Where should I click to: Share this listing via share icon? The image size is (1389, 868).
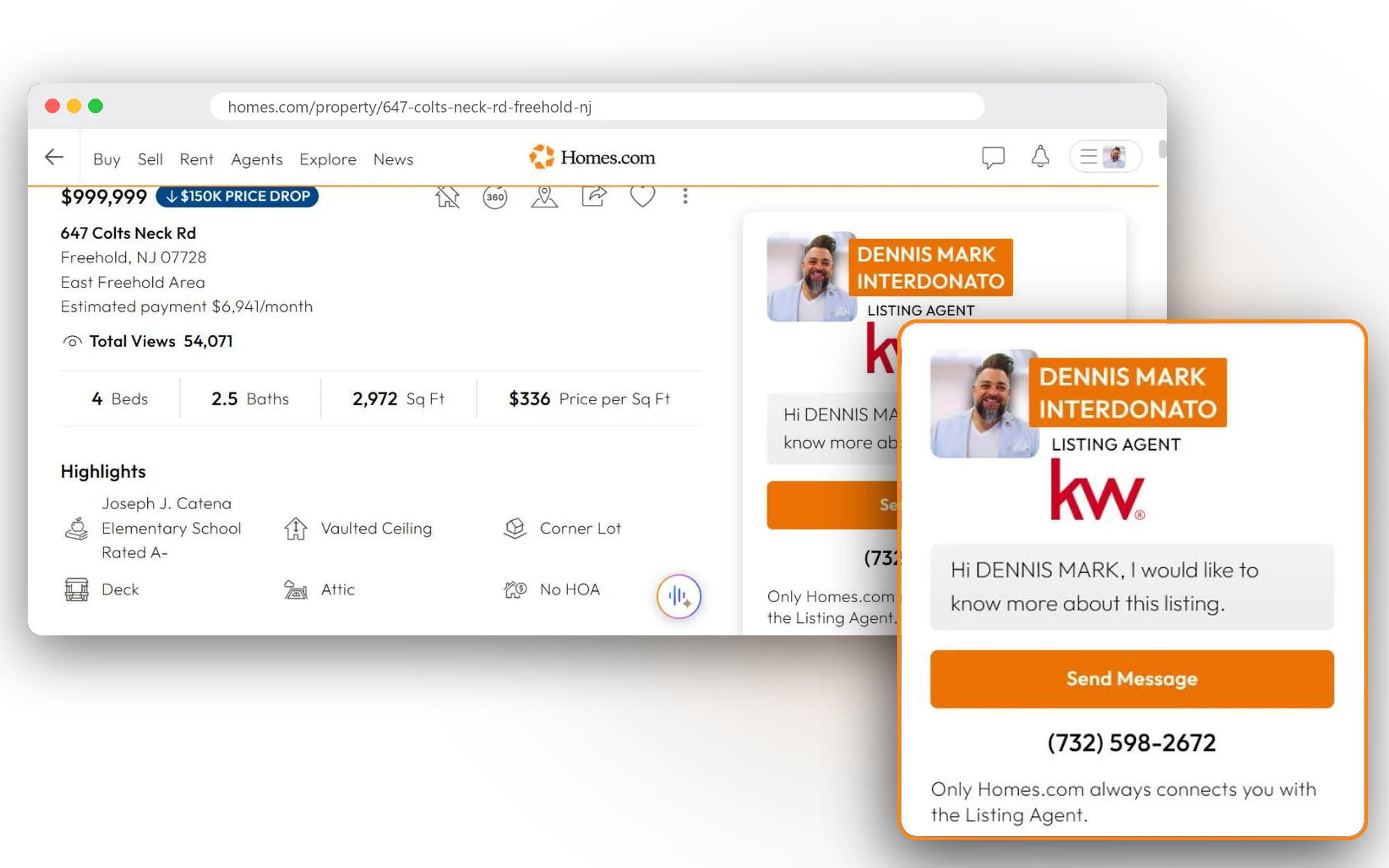coord(594,197)
